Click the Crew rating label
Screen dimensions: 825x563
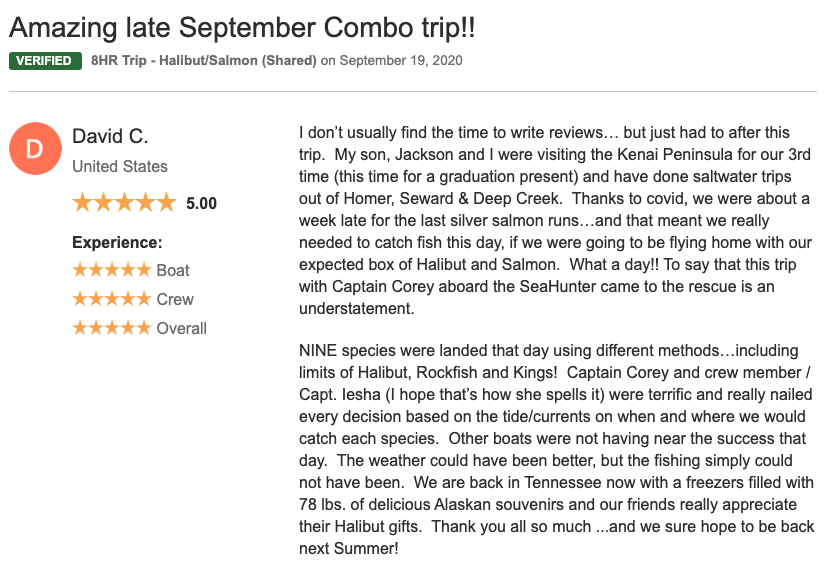[175, 299]
